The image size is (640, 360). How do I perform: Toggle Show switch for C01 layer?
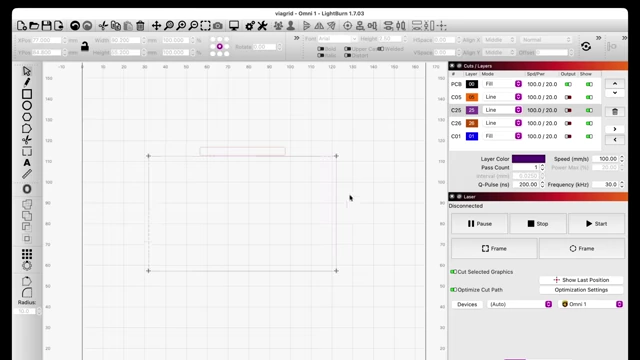tap(589, 136)
